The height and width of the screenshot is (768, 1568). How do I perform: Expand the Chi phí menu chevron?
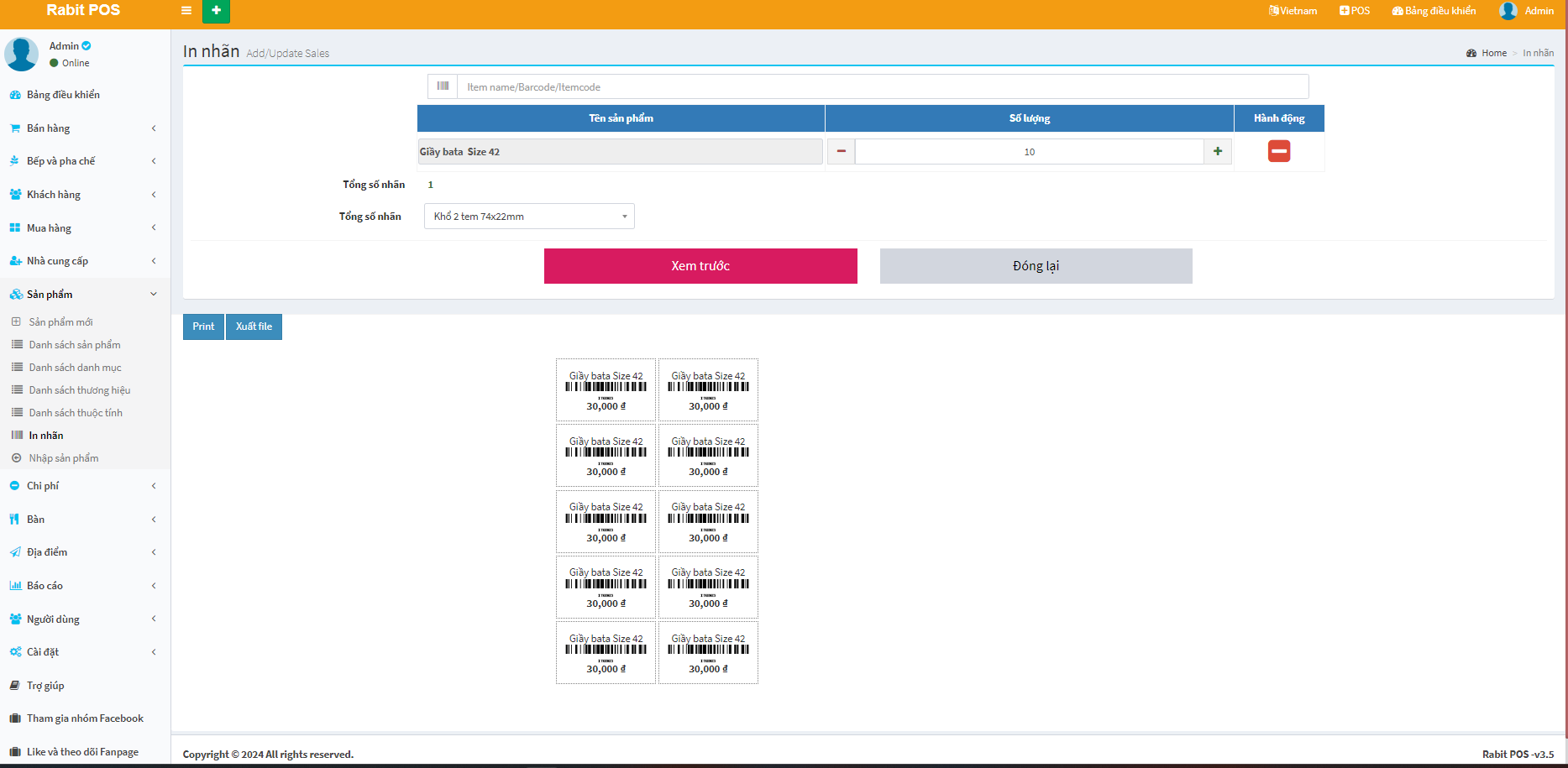click(x=154, y=486)
